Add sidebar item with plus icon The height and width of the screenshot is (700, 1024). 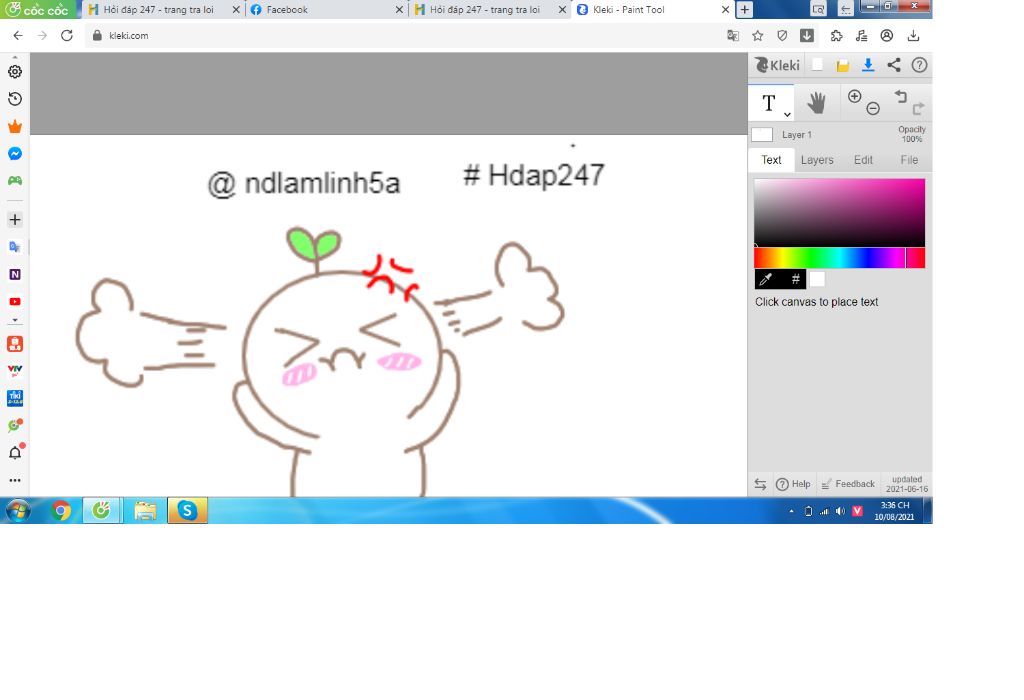pos(15,219)
